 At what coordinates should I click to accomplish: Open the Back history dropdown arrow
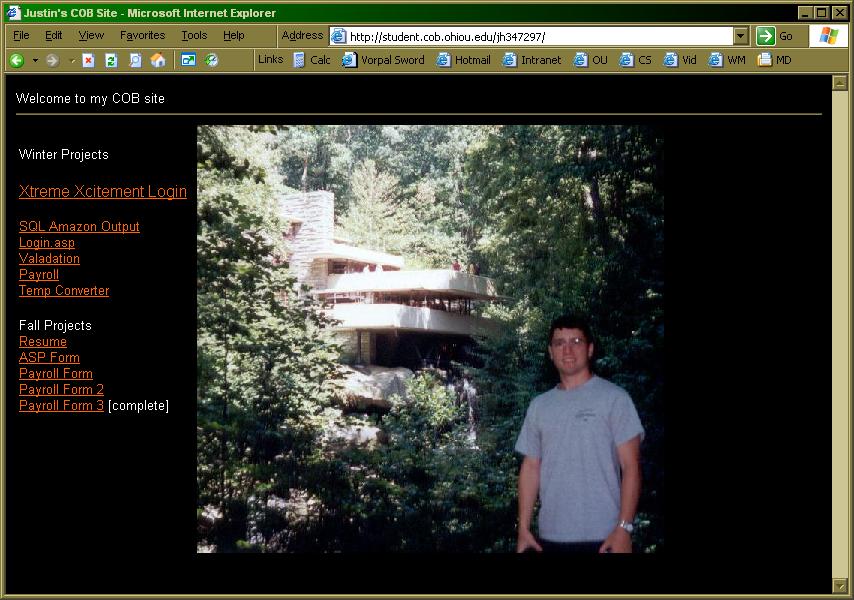coord(35,60)
